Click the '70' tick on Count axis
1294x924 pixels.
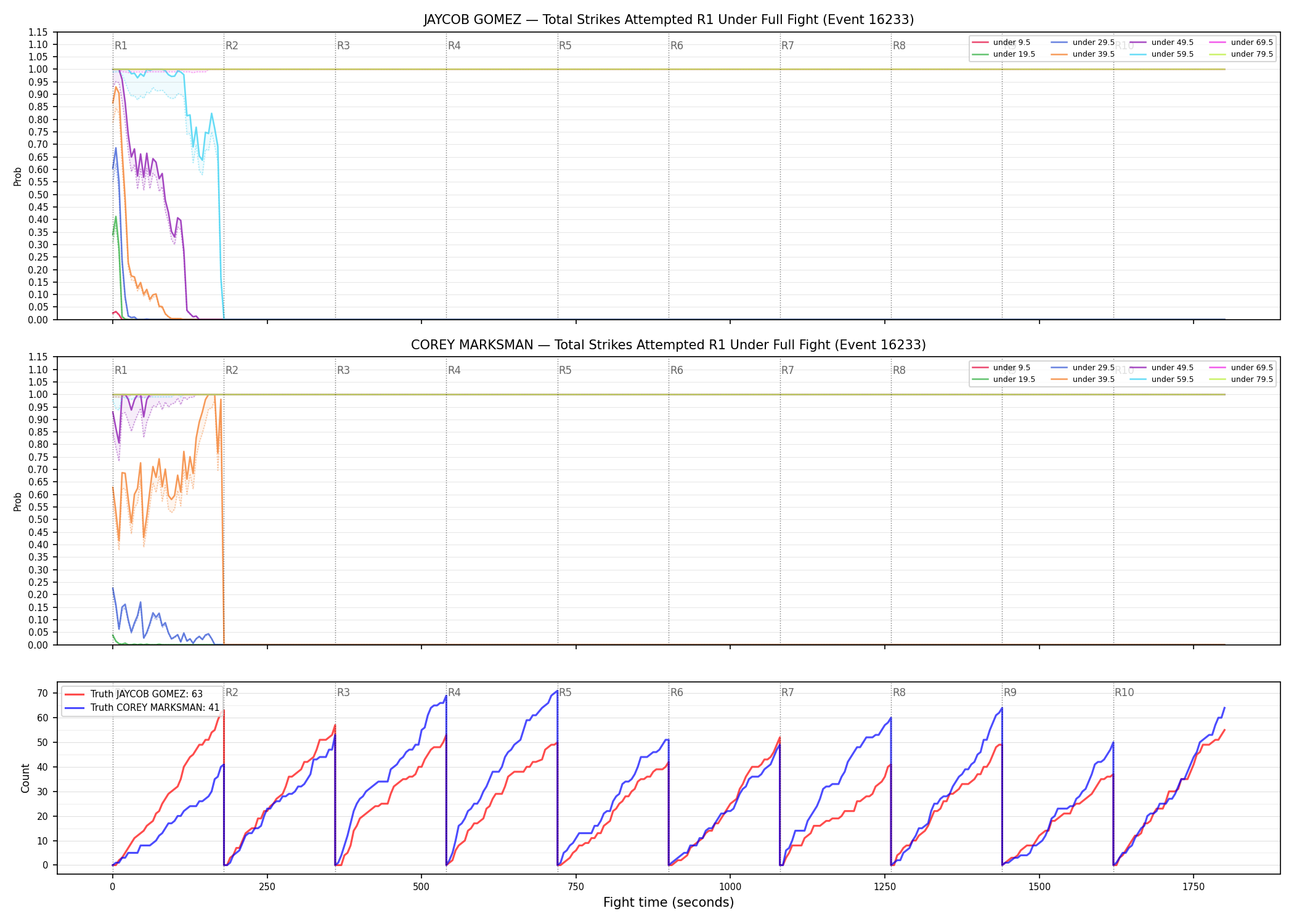point(43,694)
